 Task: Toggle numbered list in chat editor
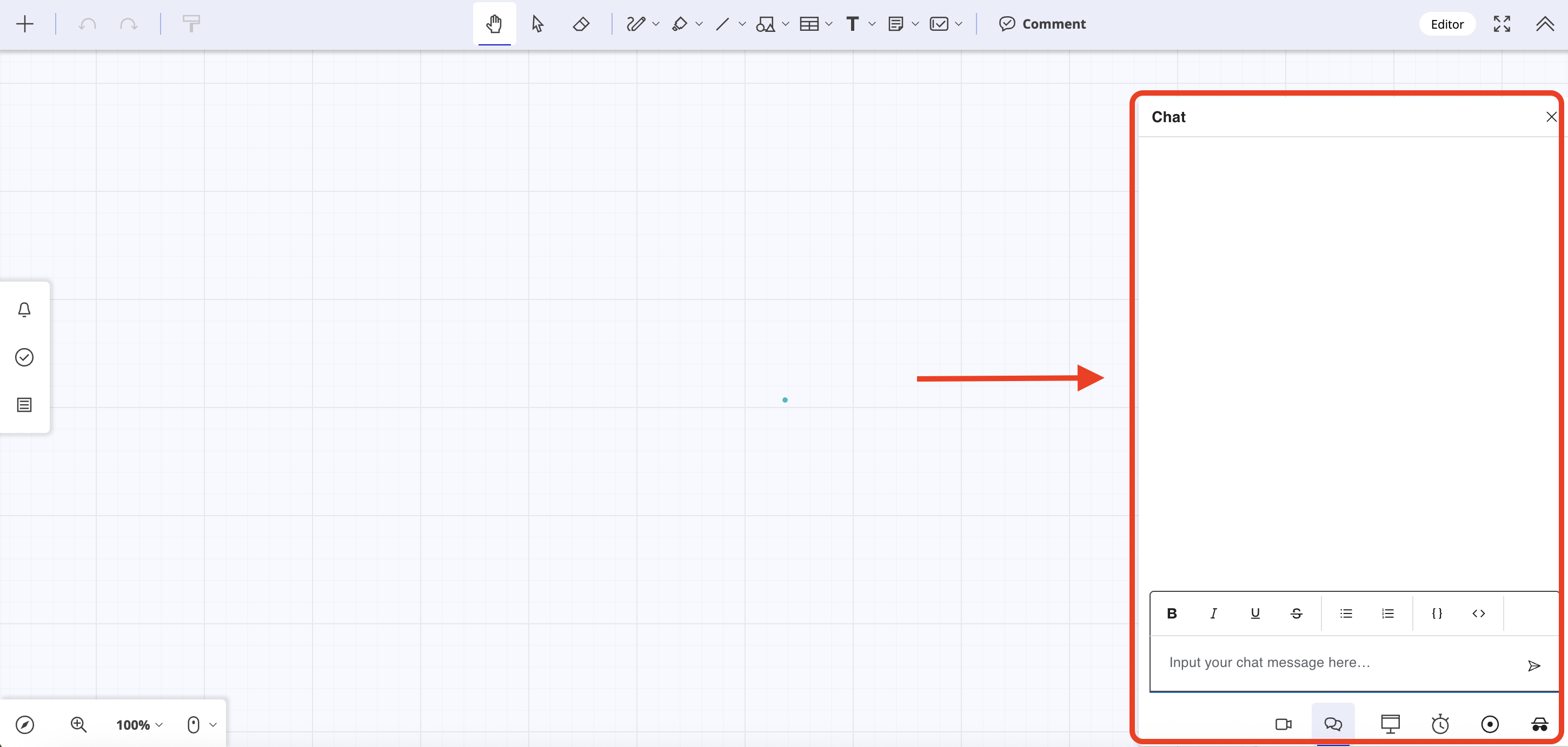click(x=1388, y=613)
